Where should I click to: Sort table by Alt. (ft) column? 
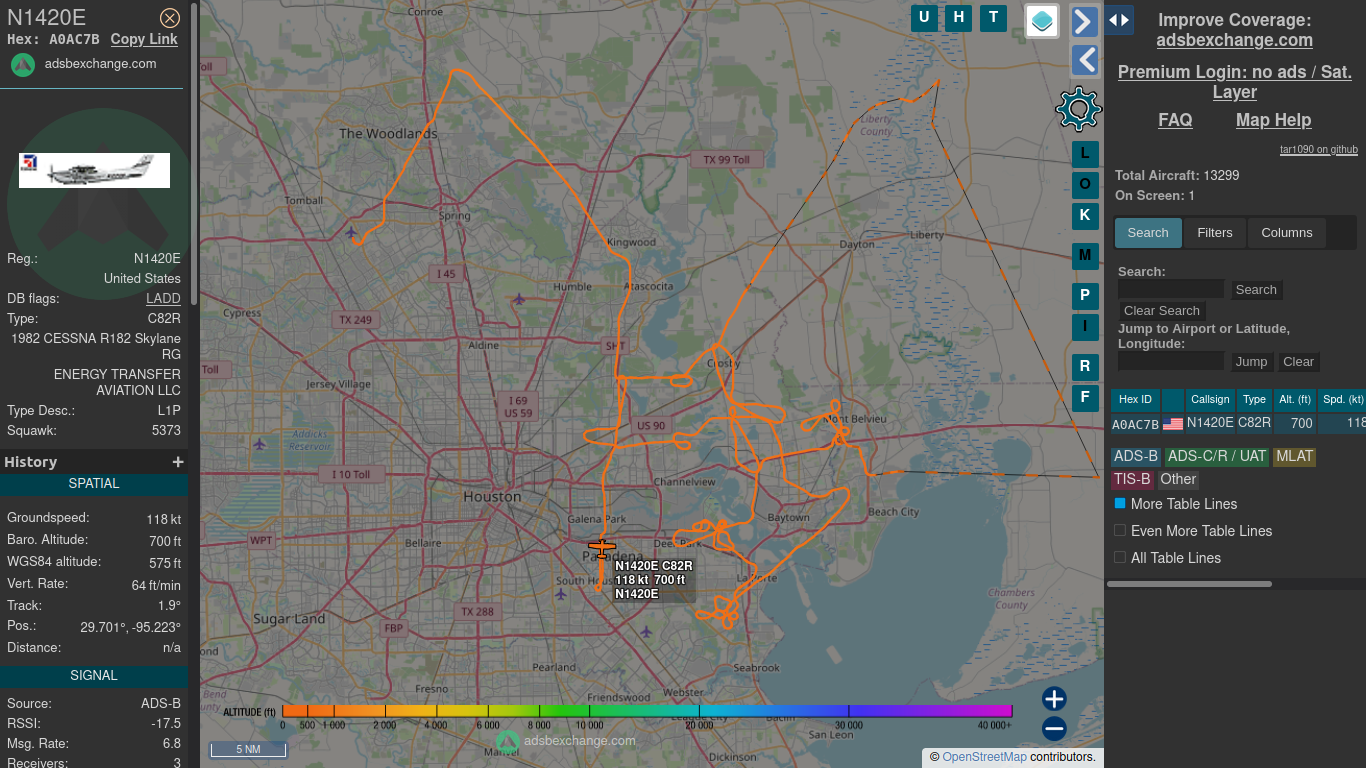point(1295,400)
